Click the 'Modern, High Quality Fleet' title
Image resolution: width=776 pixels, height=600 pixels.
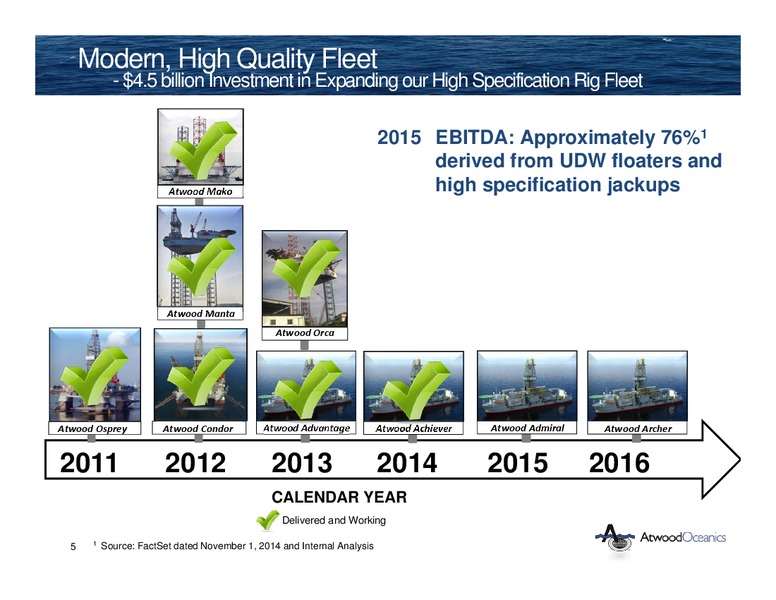[228, 59]
